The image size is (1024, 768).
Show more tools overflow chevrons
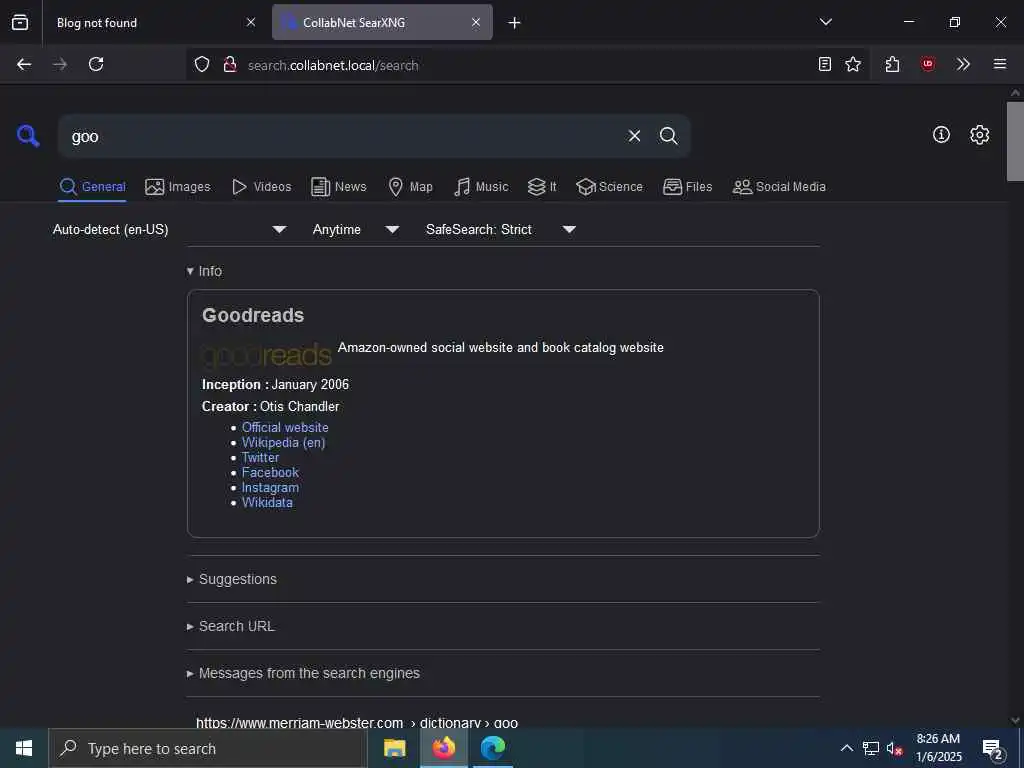point(963,64)
